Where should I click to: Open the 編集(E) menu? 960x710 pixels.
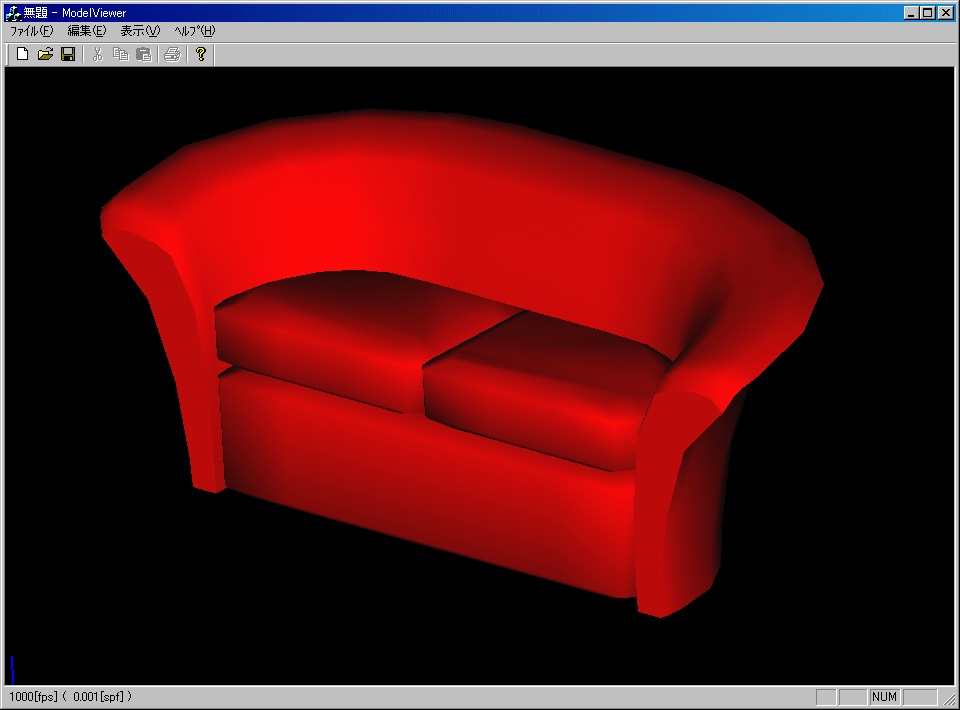(x=87, y=31)
